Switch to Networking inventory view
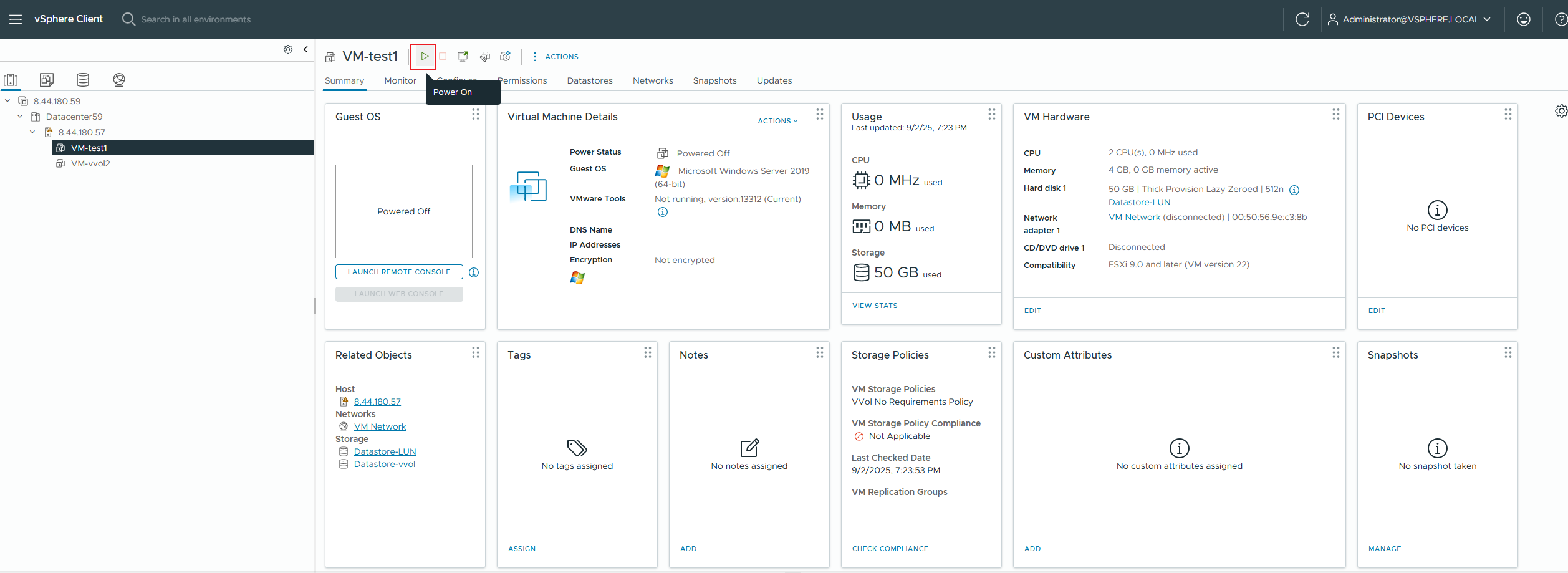The height and width of the screenshot is (573, 1568). point(119,80)
